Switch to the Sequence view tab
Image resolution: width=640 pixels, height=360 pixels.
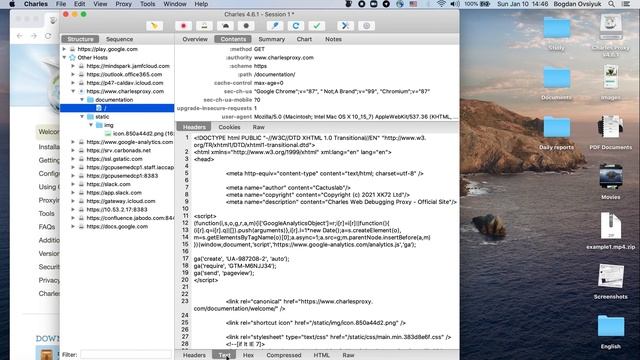tap(119, 39)
